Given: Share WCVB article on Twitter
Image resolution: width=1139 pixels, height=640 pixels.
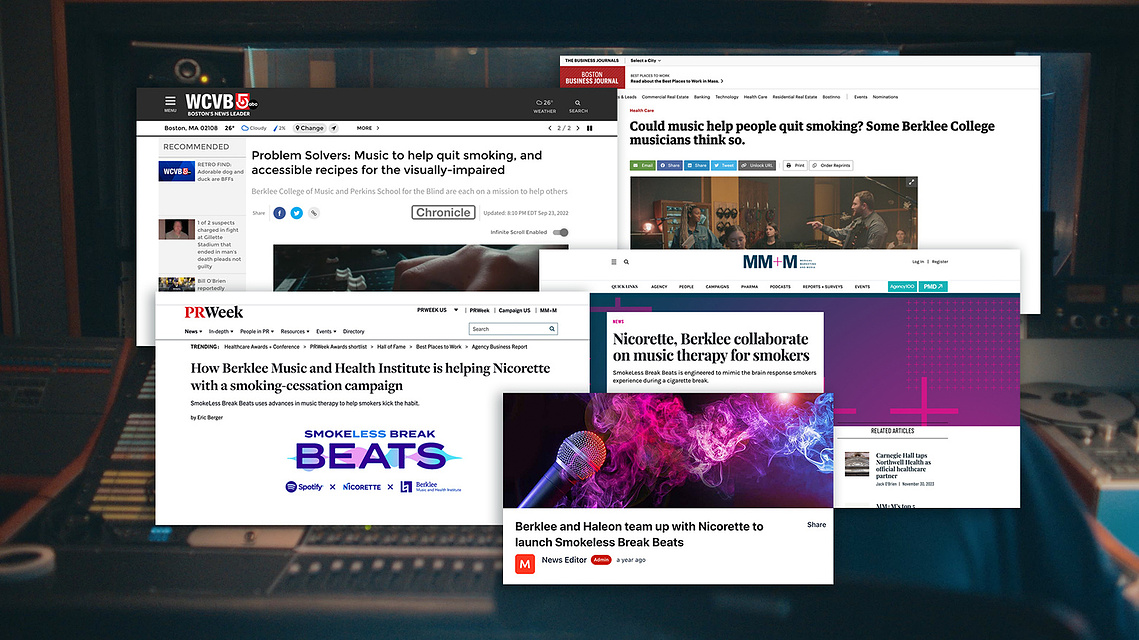Looking at the screenshot, I should coord(296,213).
